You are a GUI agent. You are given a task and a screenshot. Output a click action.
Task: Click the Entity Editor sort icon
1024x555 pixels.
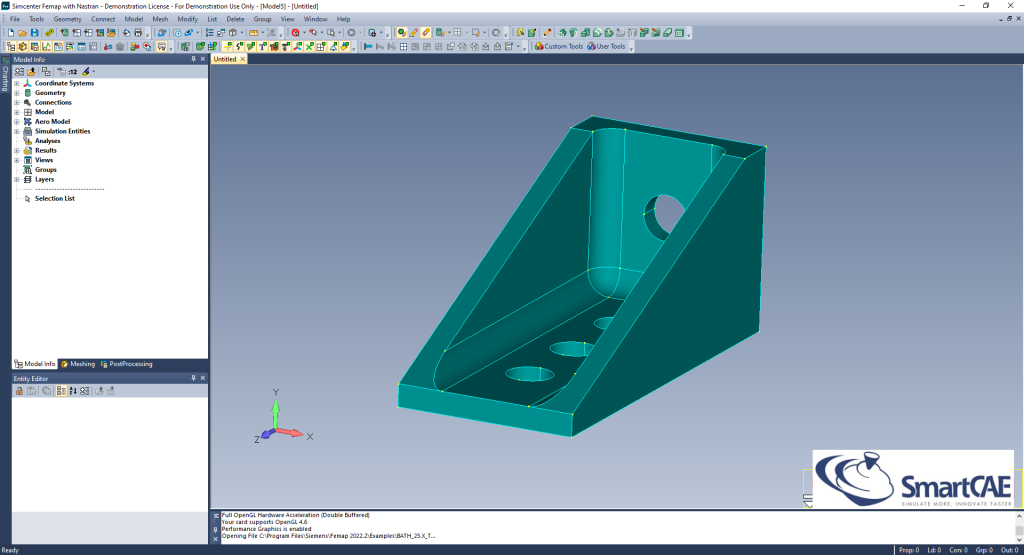[x=72, y=390]
